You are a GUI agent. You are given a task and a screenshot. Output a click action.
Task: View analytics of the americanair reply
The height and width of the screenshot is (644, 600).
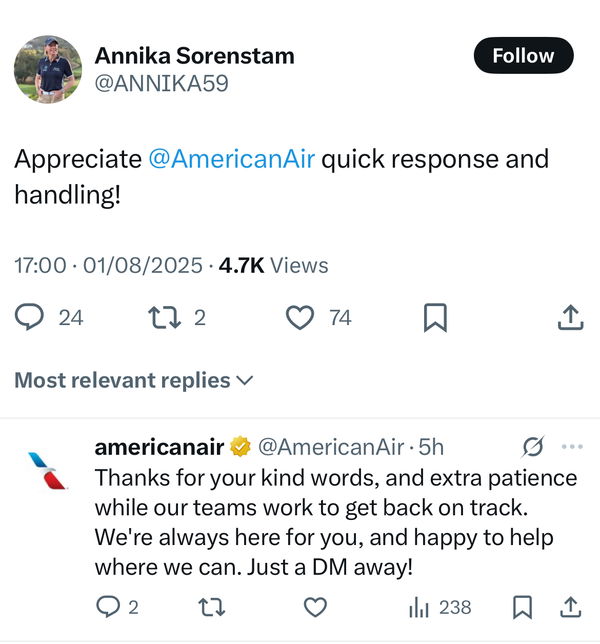pyautogui.click(x=419, y=607)
